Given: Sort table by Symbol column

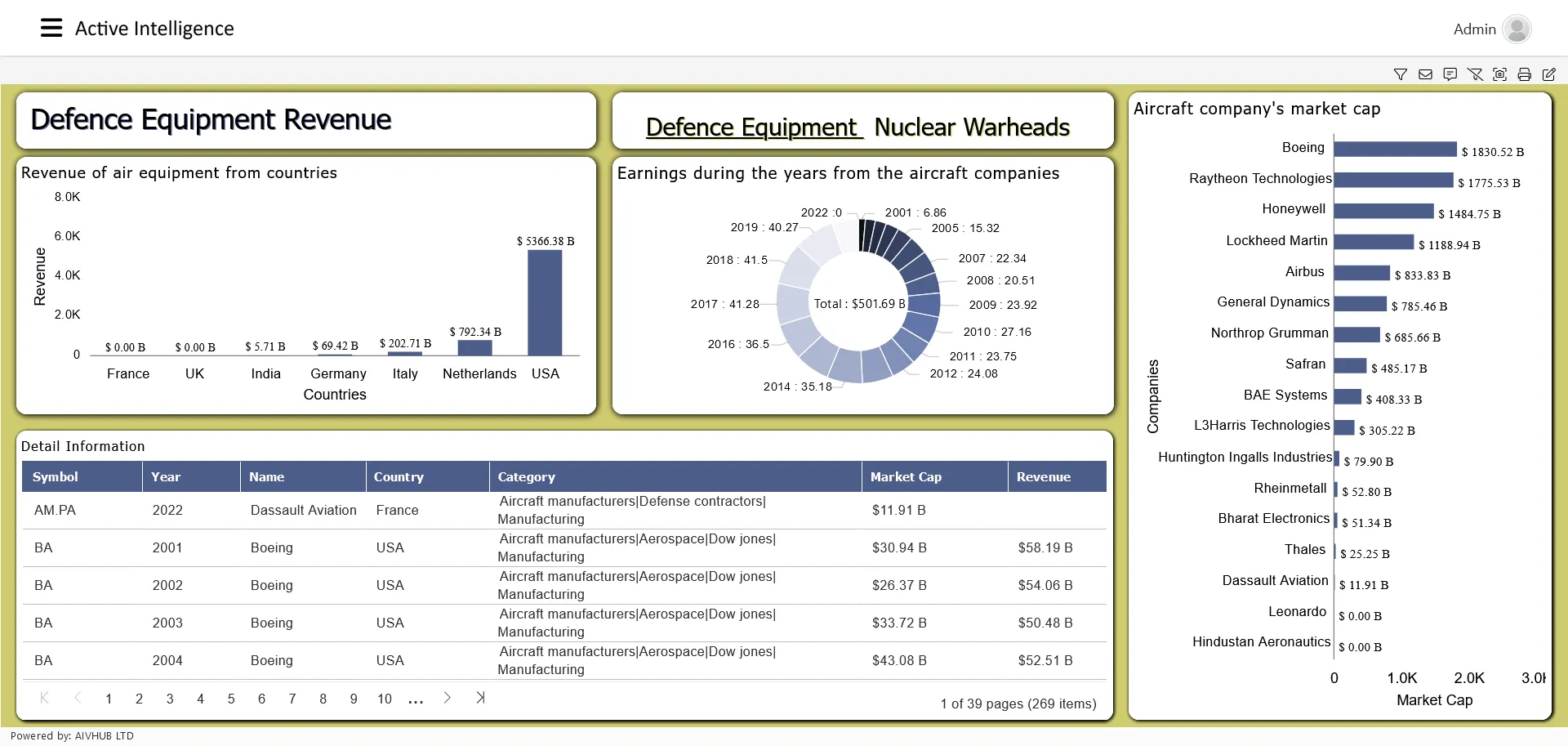Looking at the screenshot, I should [82, 476].
